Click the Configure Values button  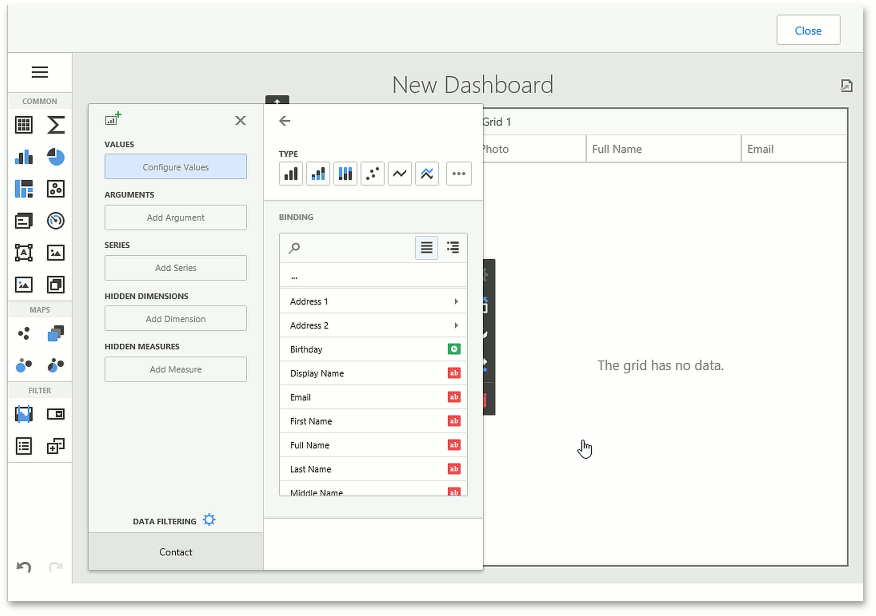pyautogui.click(x=175, y=167)
